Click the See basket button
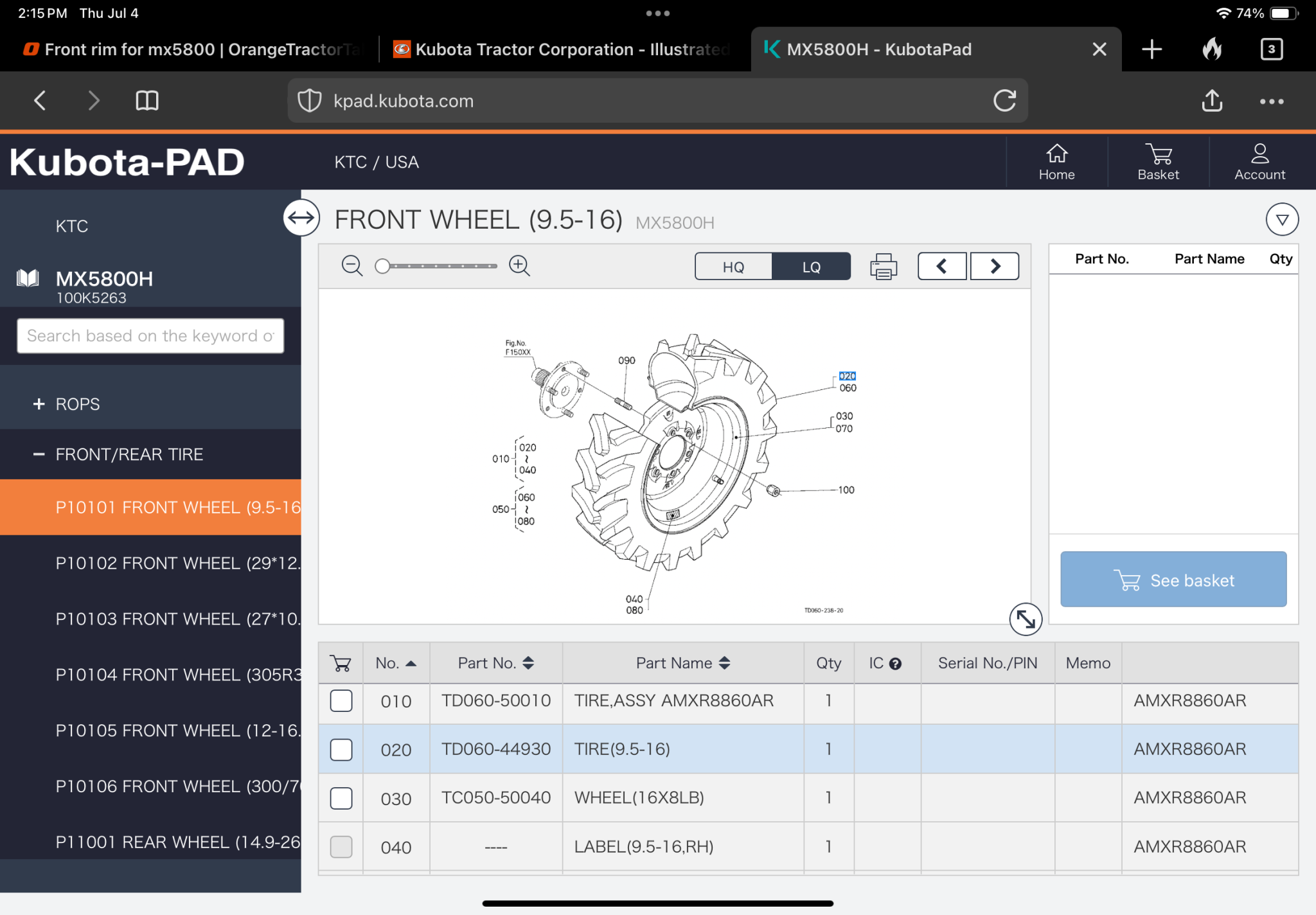The width and height of the screenshot is (1316, 915). 1173,580
